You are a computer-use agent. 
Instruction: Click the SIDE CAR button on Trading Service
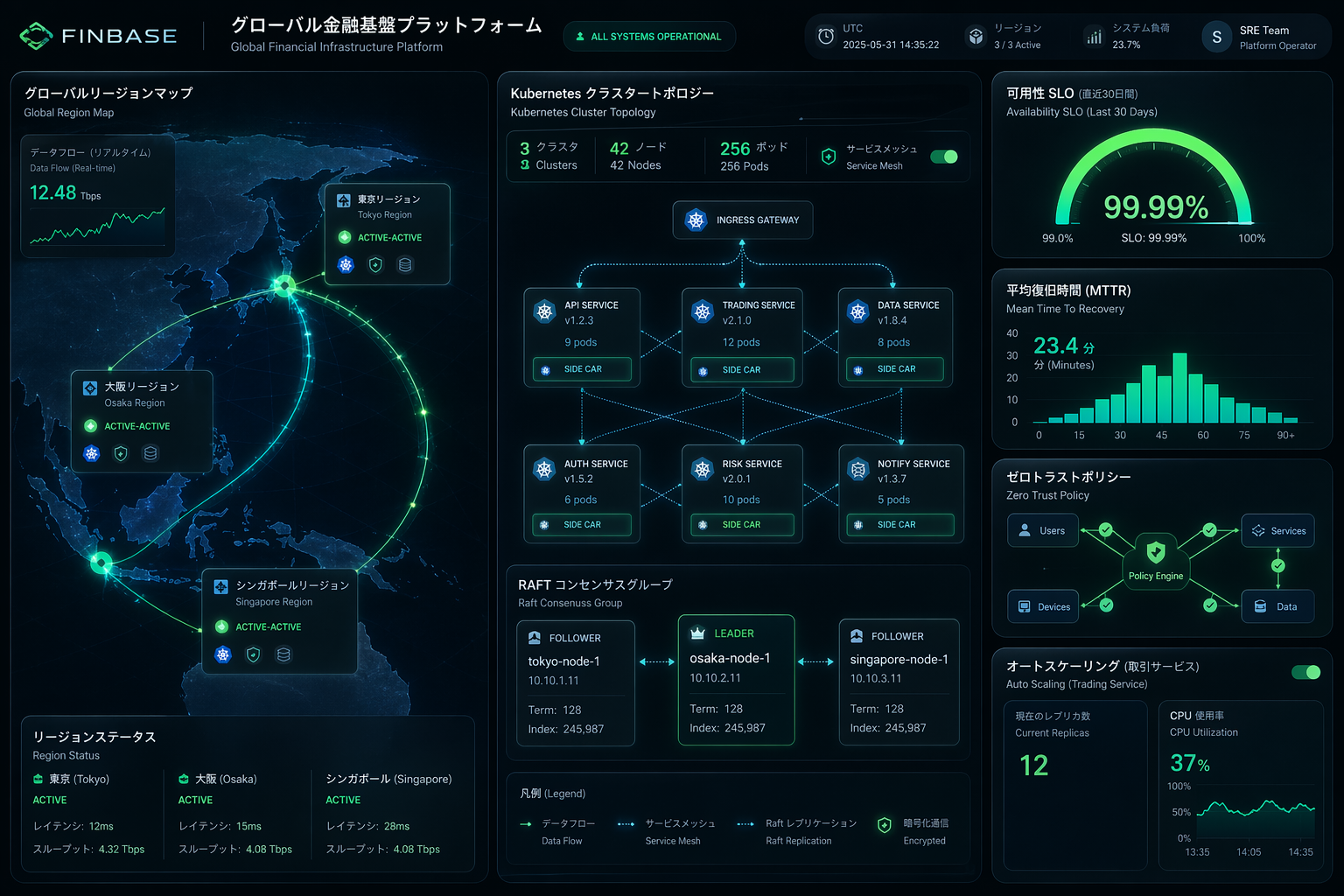pyautogui.click(x=741, y=369)
